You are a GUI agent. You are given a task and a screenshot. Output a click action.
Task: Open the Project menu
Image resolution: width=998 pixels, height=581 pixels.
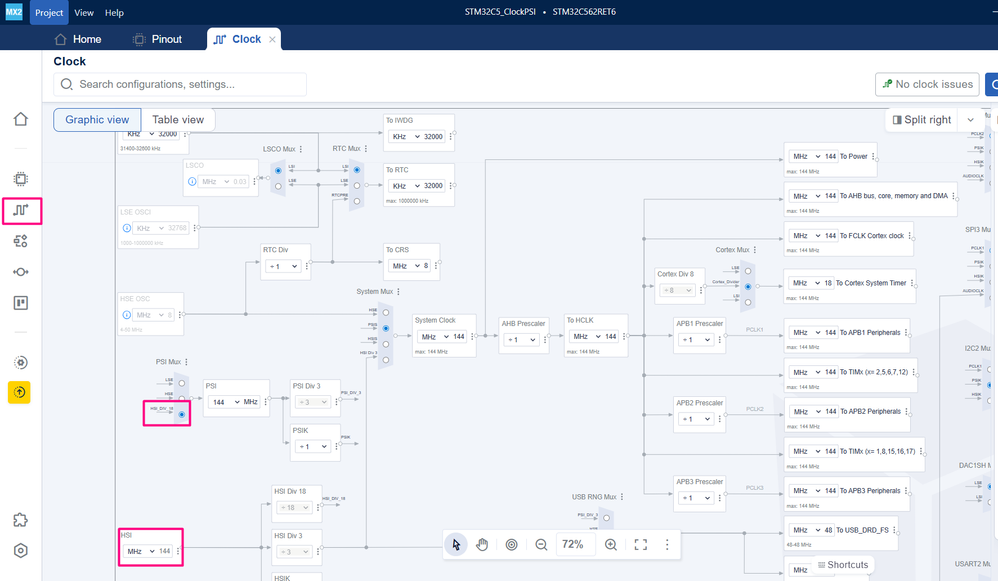[49, 13]
